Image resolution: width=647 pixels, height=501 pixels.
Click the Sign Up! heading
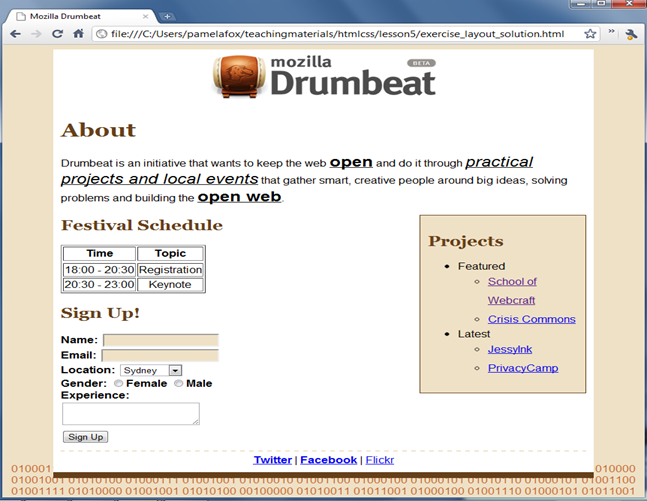(100, 313)
